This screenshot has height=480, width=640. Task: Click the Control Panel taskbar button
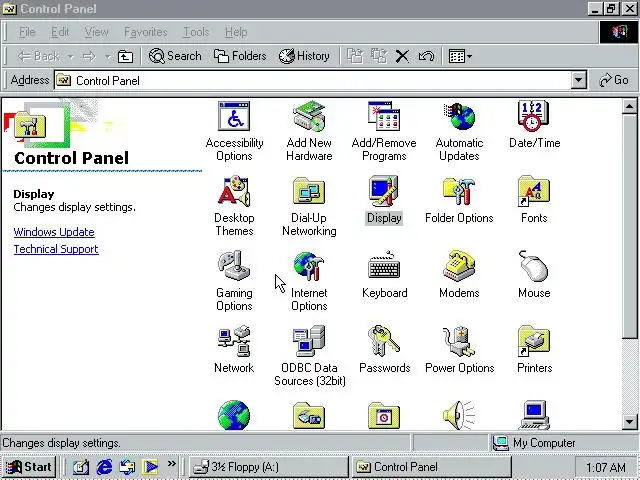tap(432, 467)
